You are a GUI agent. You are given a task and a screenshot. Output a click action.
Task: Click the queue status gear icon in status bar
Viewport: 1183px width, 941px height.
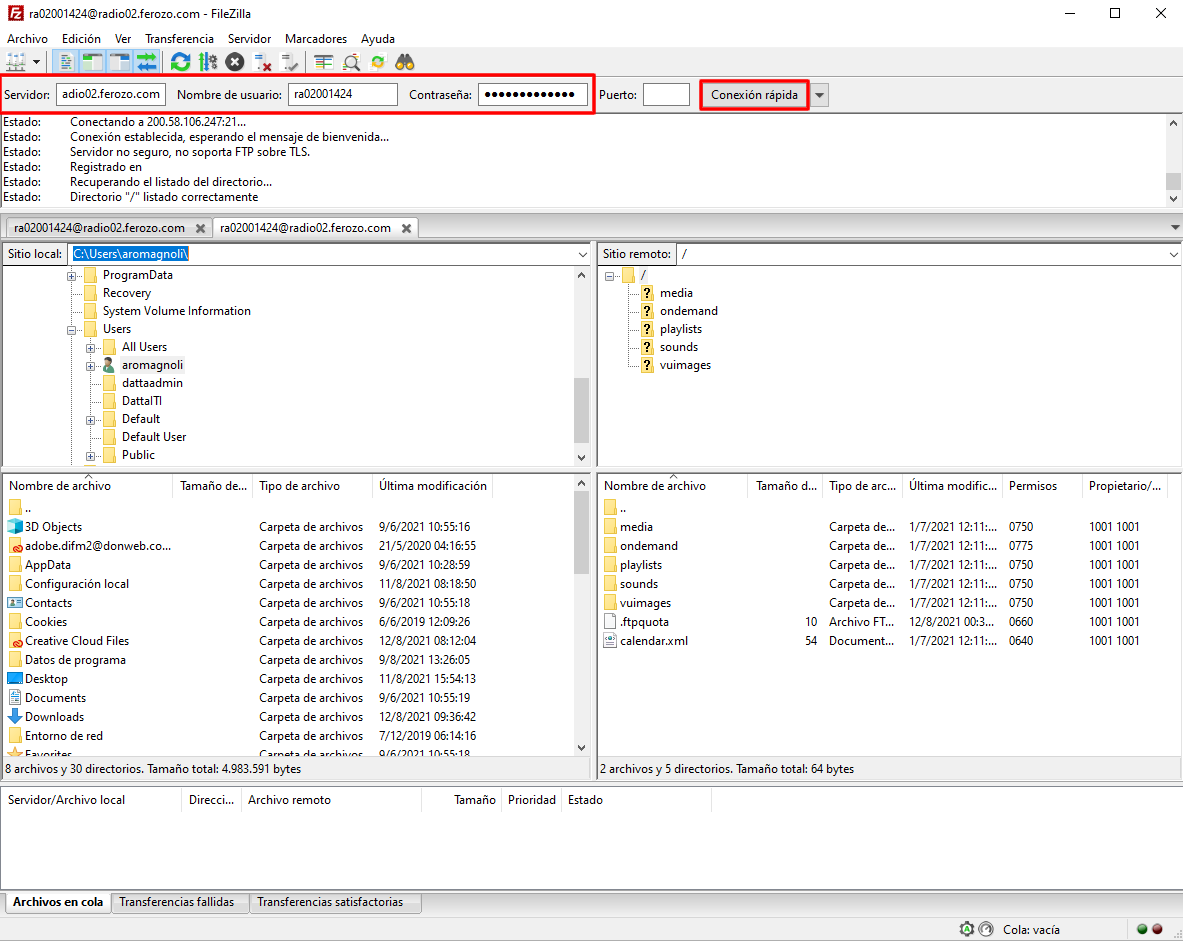(x=966, y=929)
